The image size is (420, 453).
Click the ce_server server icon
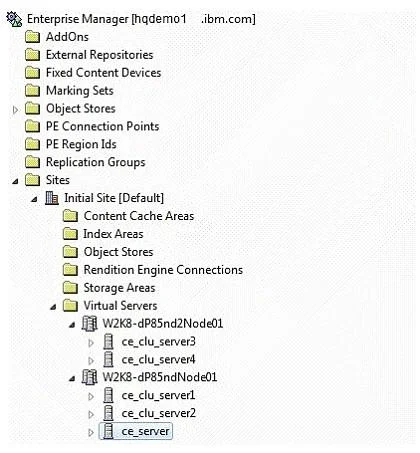[x=108, y=431]
